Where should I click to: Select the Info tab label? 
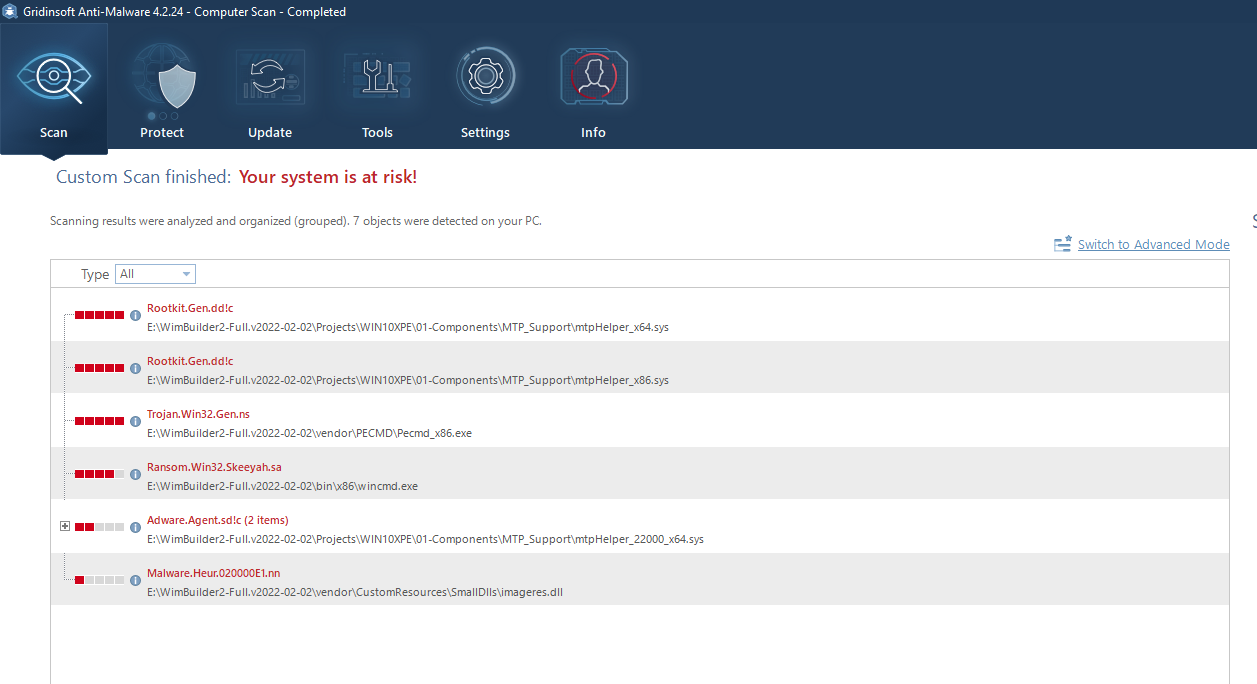click(x=594, y=133)
